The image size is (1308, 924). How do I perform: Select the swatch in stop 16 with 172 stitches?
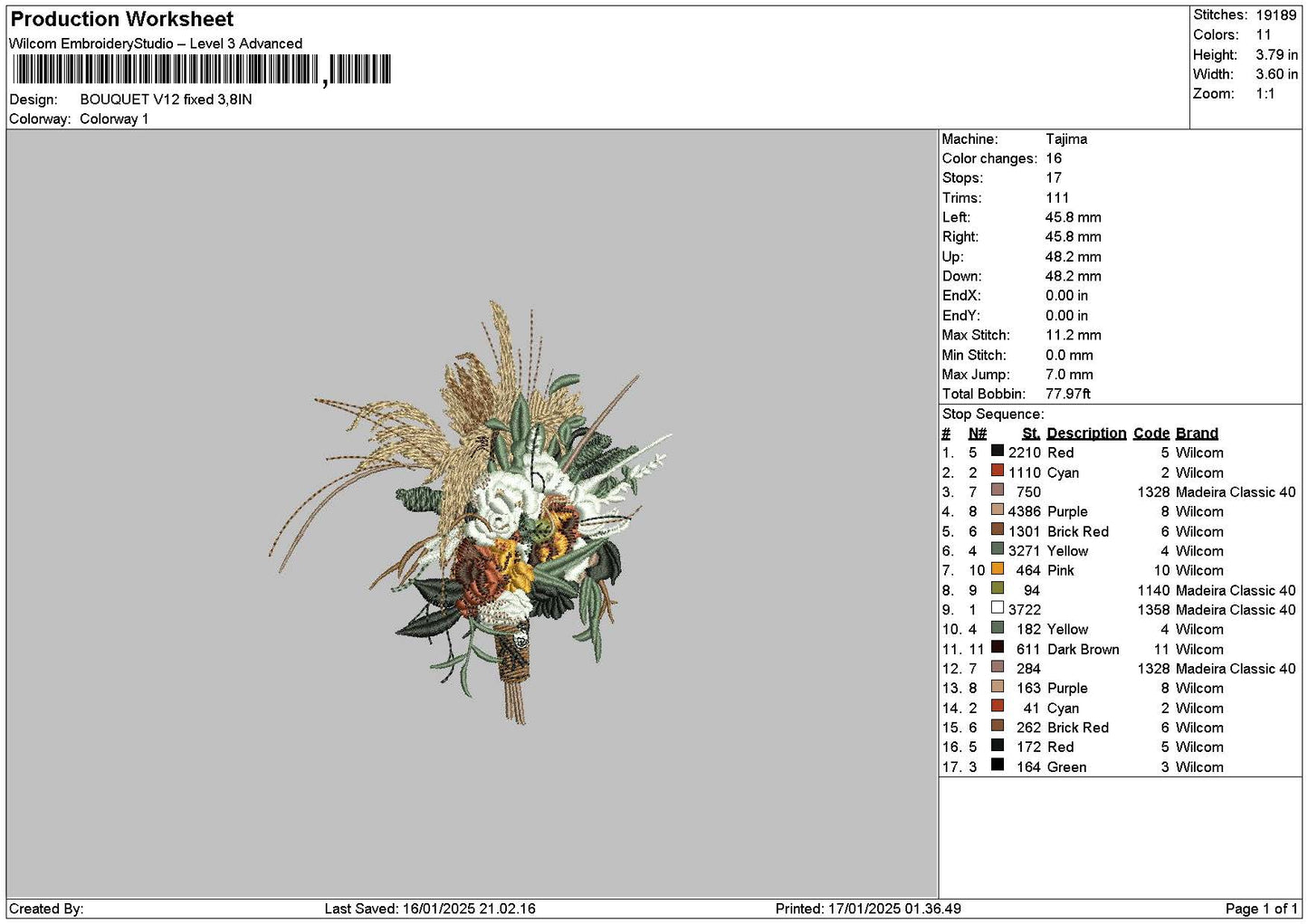tap(998, 745)
